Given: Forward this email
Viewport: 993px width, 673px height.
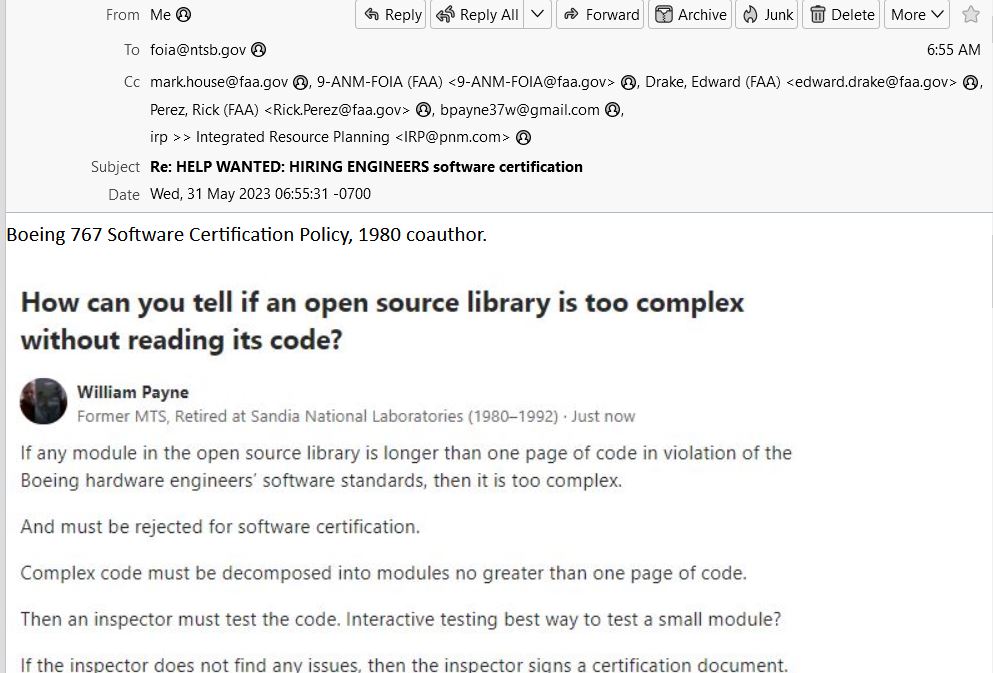Looking at the screenshot, I should (x=600, y=15).
